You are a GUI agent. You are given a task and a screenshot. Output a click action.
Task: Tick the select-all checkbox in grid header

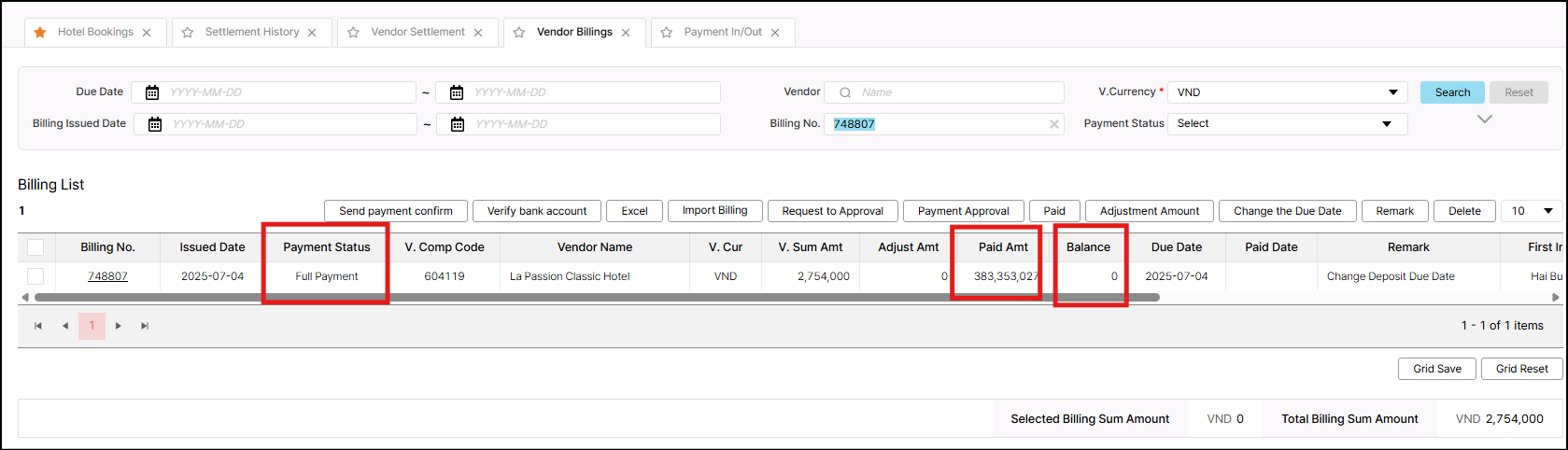[x=35, y=247]
